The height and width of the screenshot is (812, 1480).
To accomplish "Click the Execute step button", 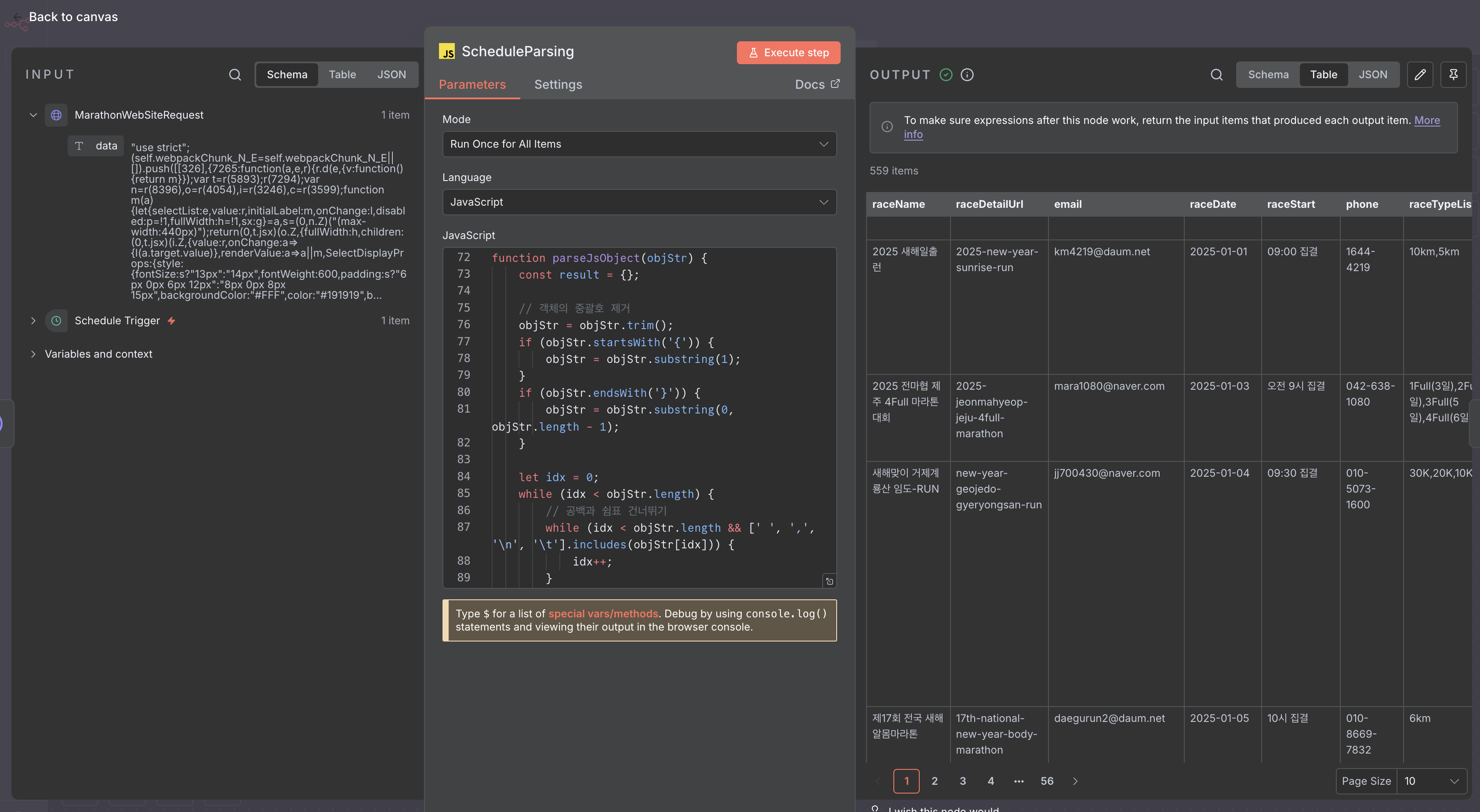I will click(x=788, y=53).
